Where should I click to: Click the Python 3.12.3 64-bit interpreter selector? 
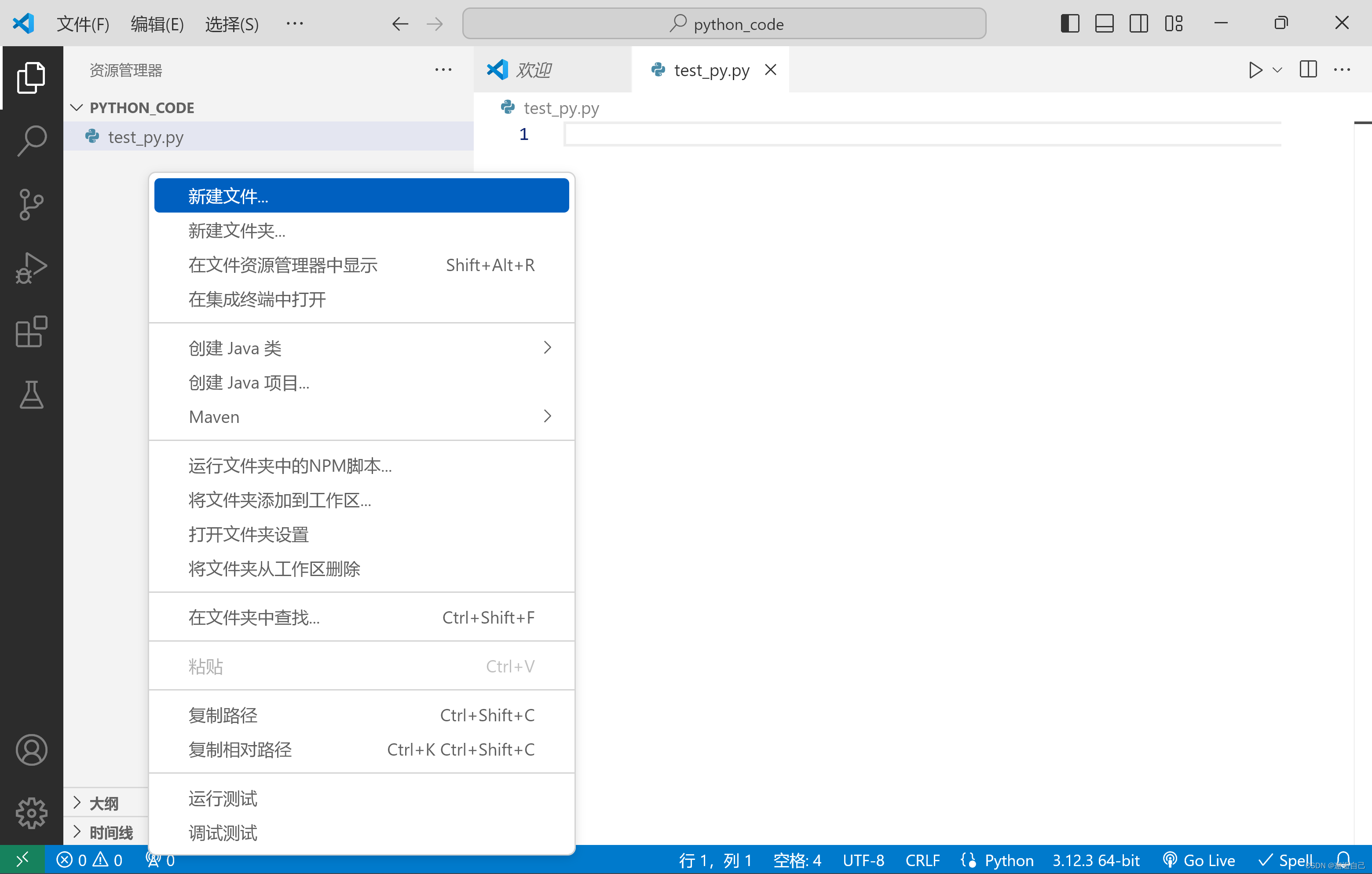[1095, 860]
